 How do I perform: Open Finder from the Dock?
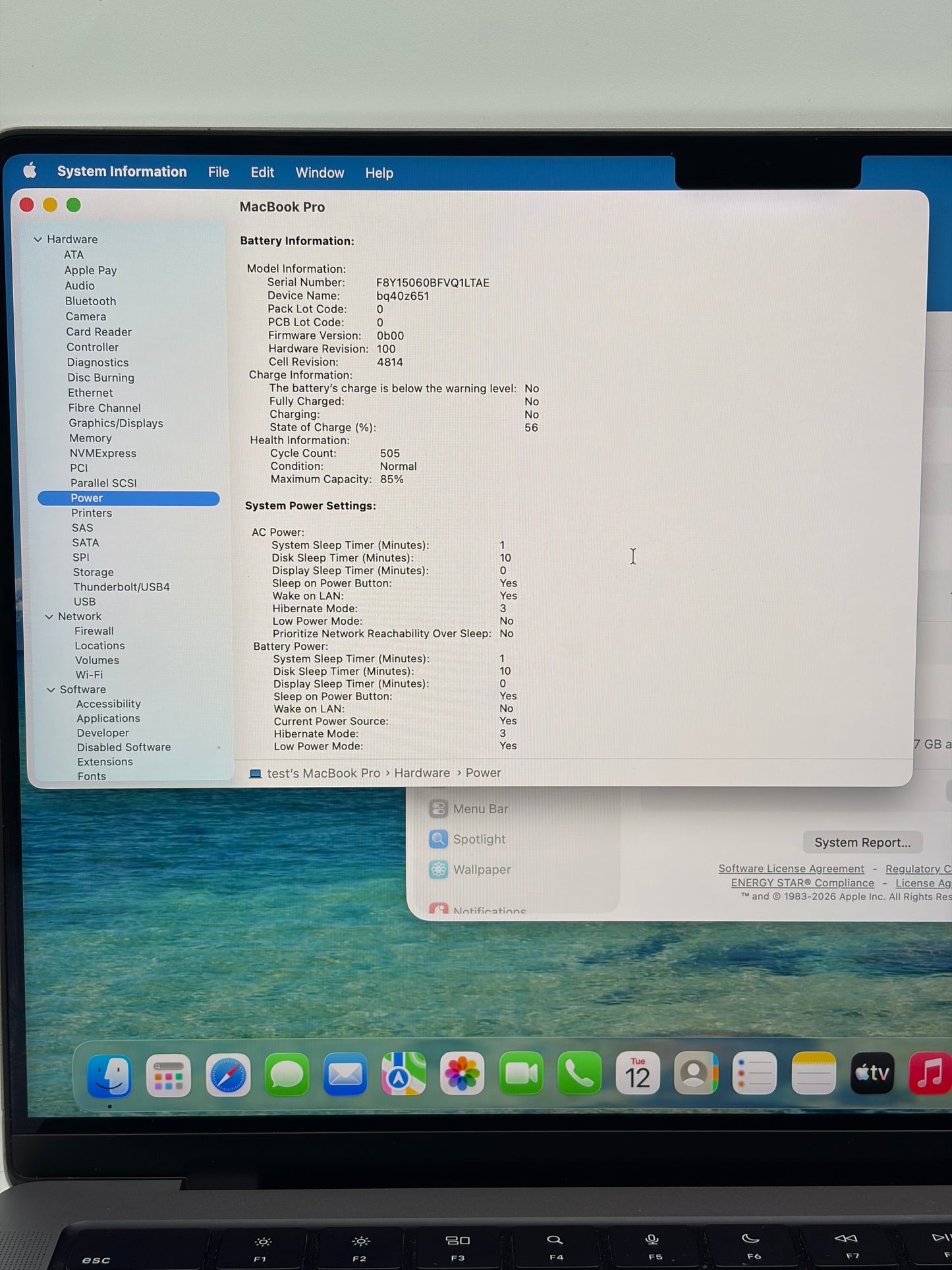109,1076
